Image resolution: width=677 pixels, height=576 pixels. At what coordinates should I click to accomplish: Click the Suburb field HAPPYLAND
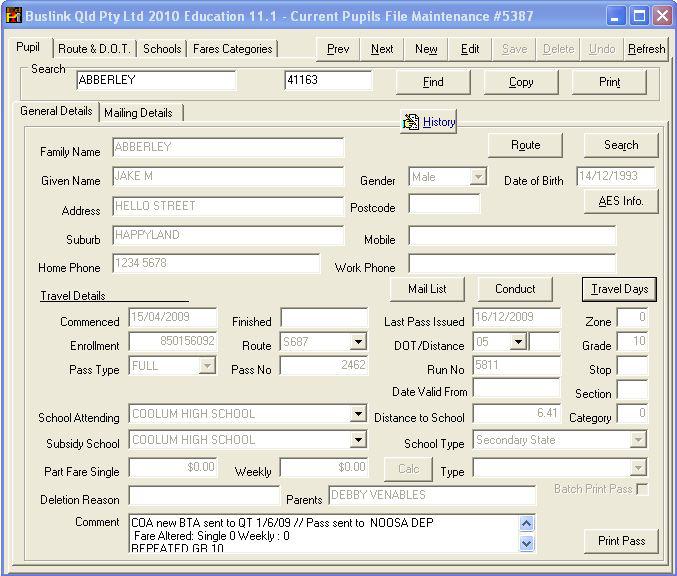(228, 235)
